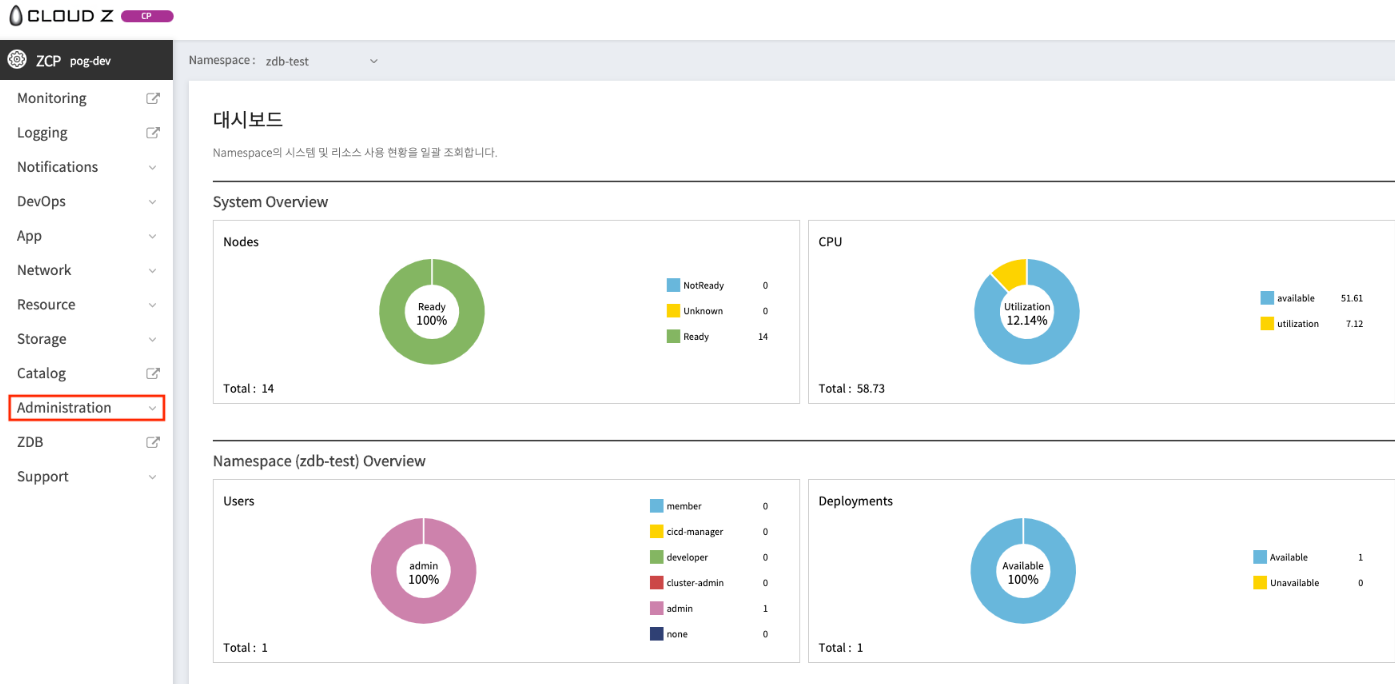Click the ZCP gear icon in sidebar header
This screenshot has width=1395, height=684.
[x=17, y=60]
